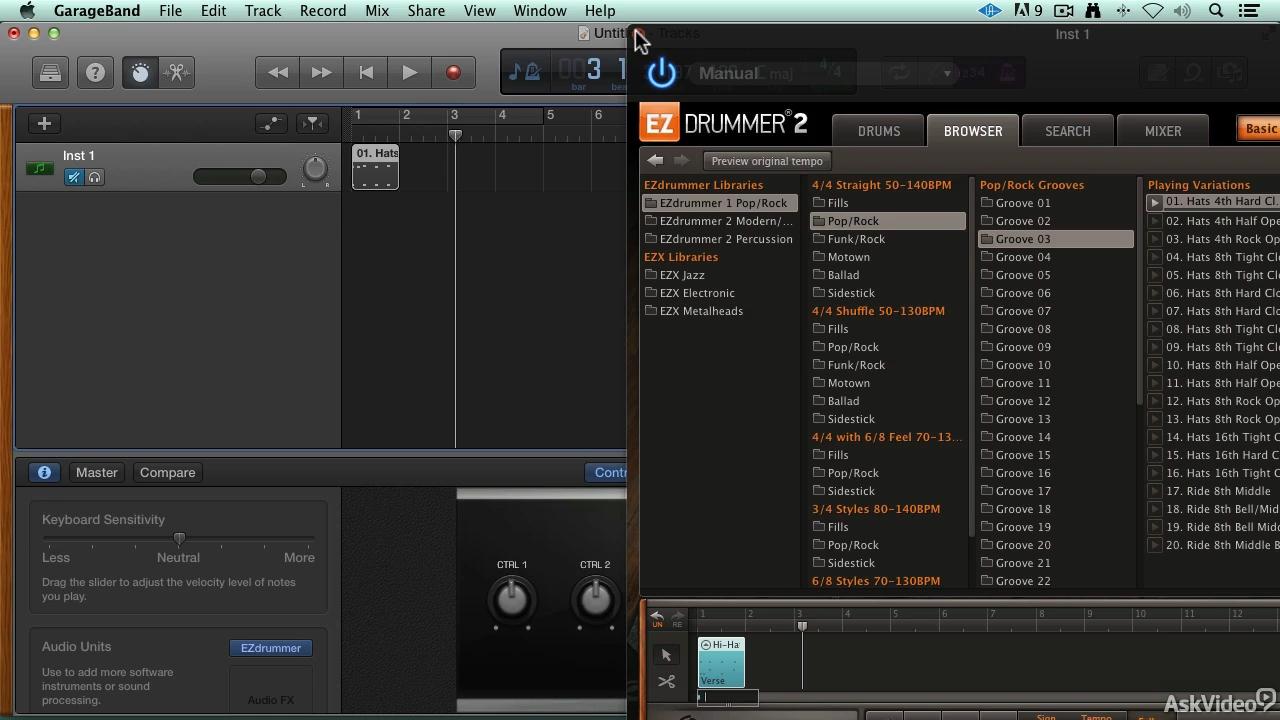
Task: Undo in EZdrummer song track
Action: tap(657, 618)
